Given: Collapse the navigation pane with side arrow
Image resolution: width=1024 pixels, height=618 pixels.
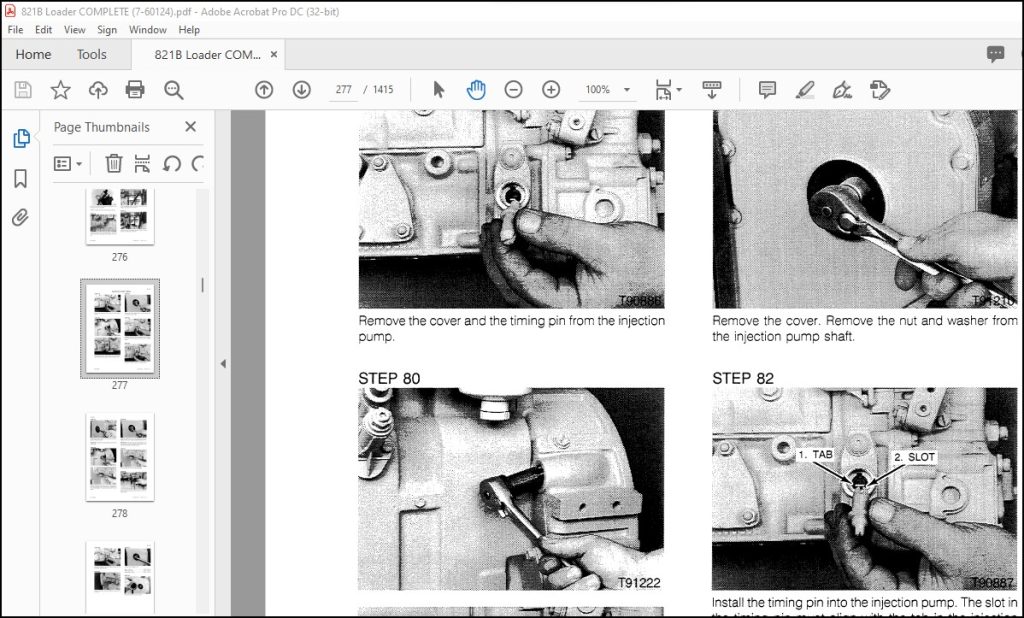Looking at the screenshot, I should (223, 364).
